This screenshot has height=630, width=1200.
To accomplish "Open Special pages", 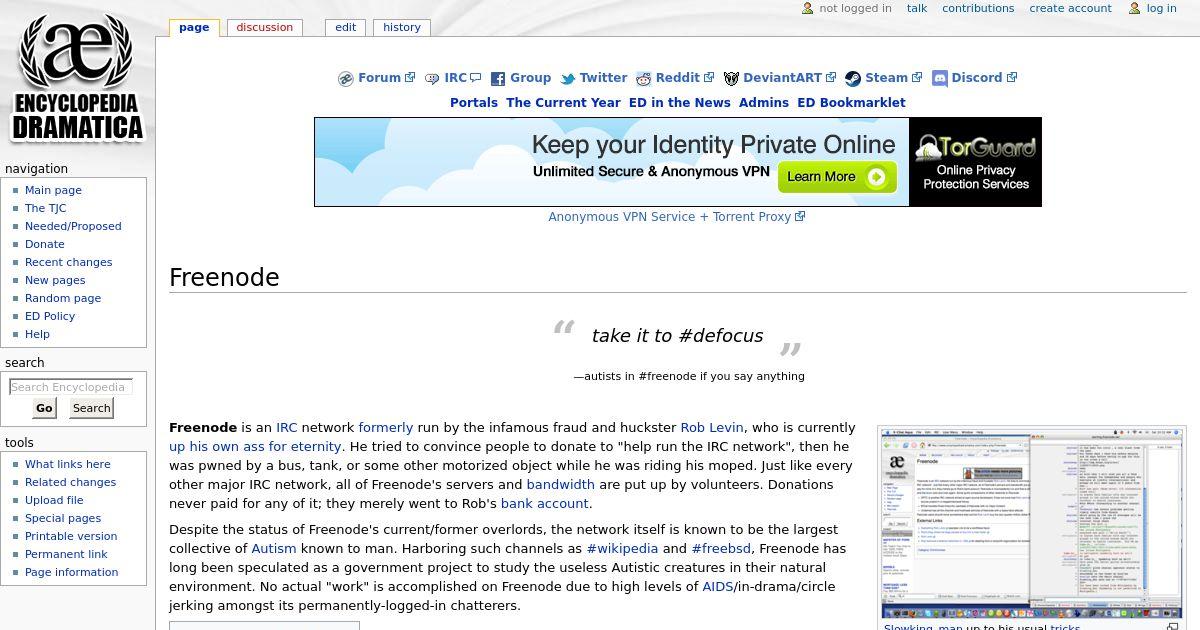I will 63,518.
